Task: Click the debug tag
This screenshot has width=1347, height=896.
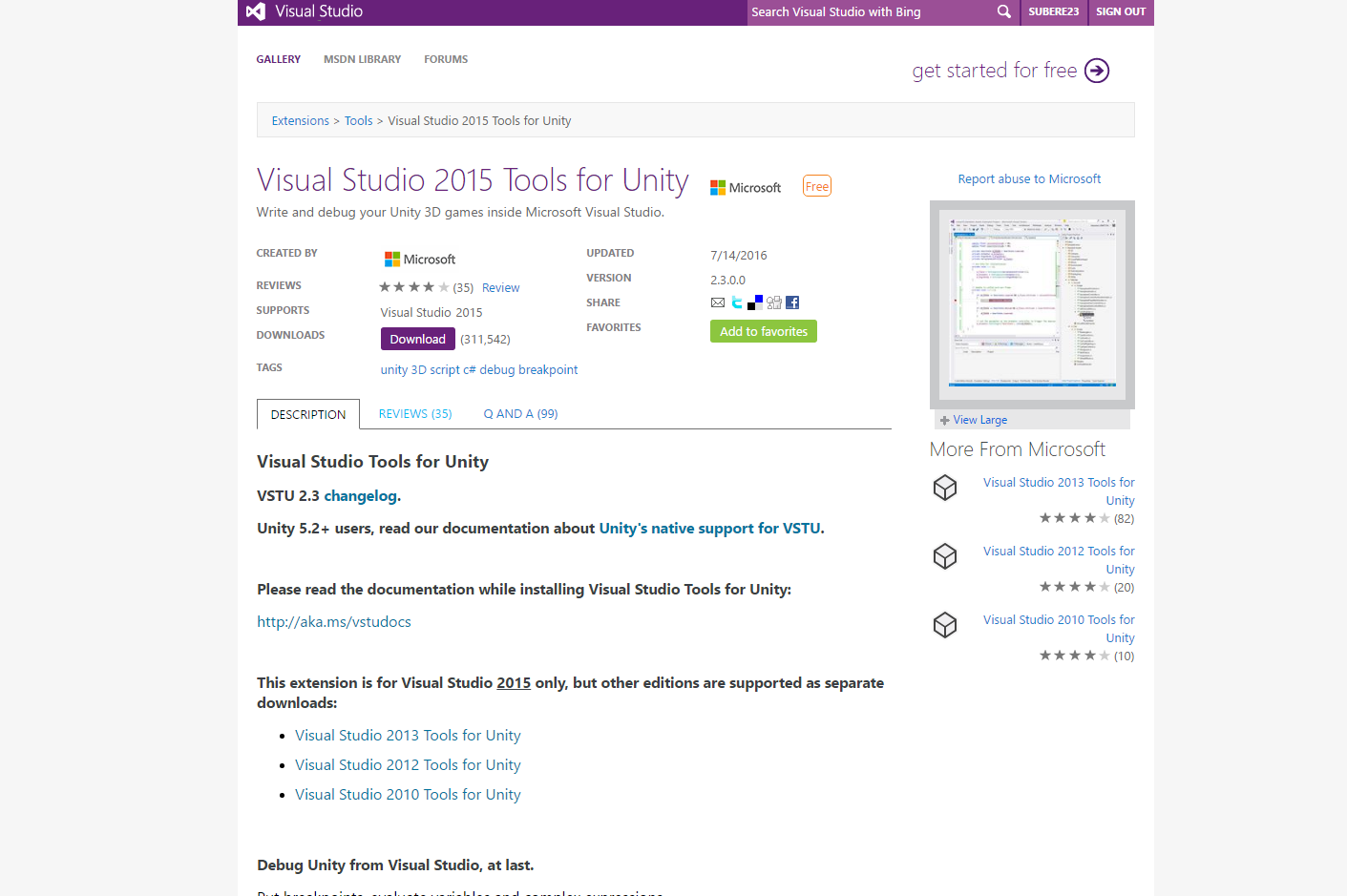Action: [x=497, y=370]
